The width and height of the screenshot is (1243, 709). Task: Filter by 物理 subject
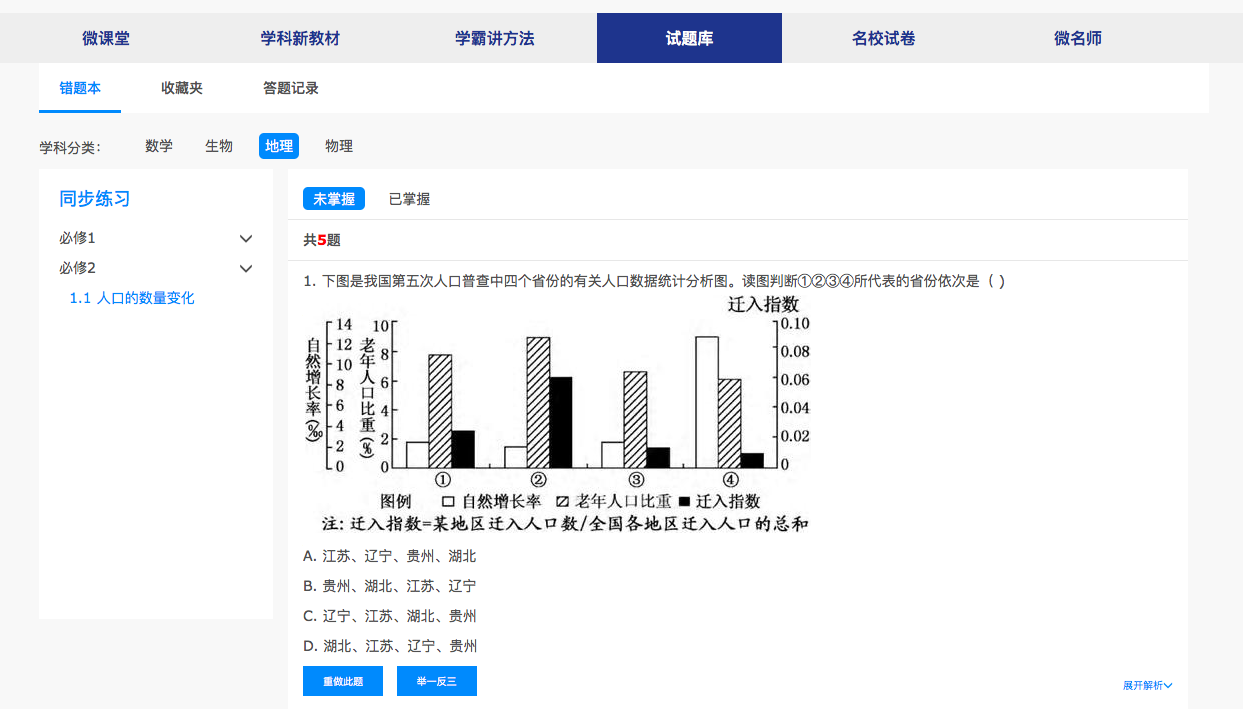point(339,146)
